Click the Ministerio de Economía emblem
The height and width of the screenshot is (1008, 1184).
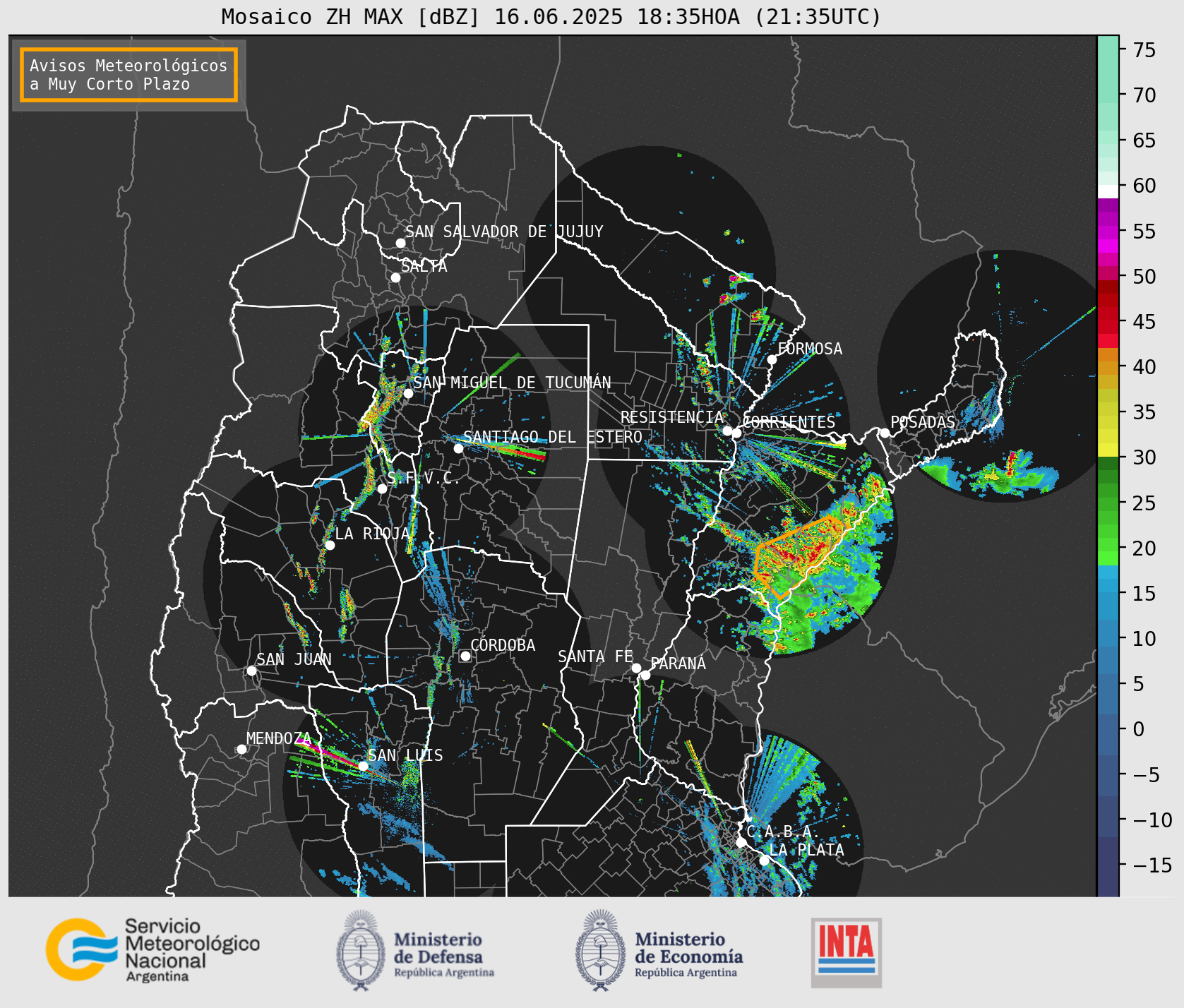[601, 950]
